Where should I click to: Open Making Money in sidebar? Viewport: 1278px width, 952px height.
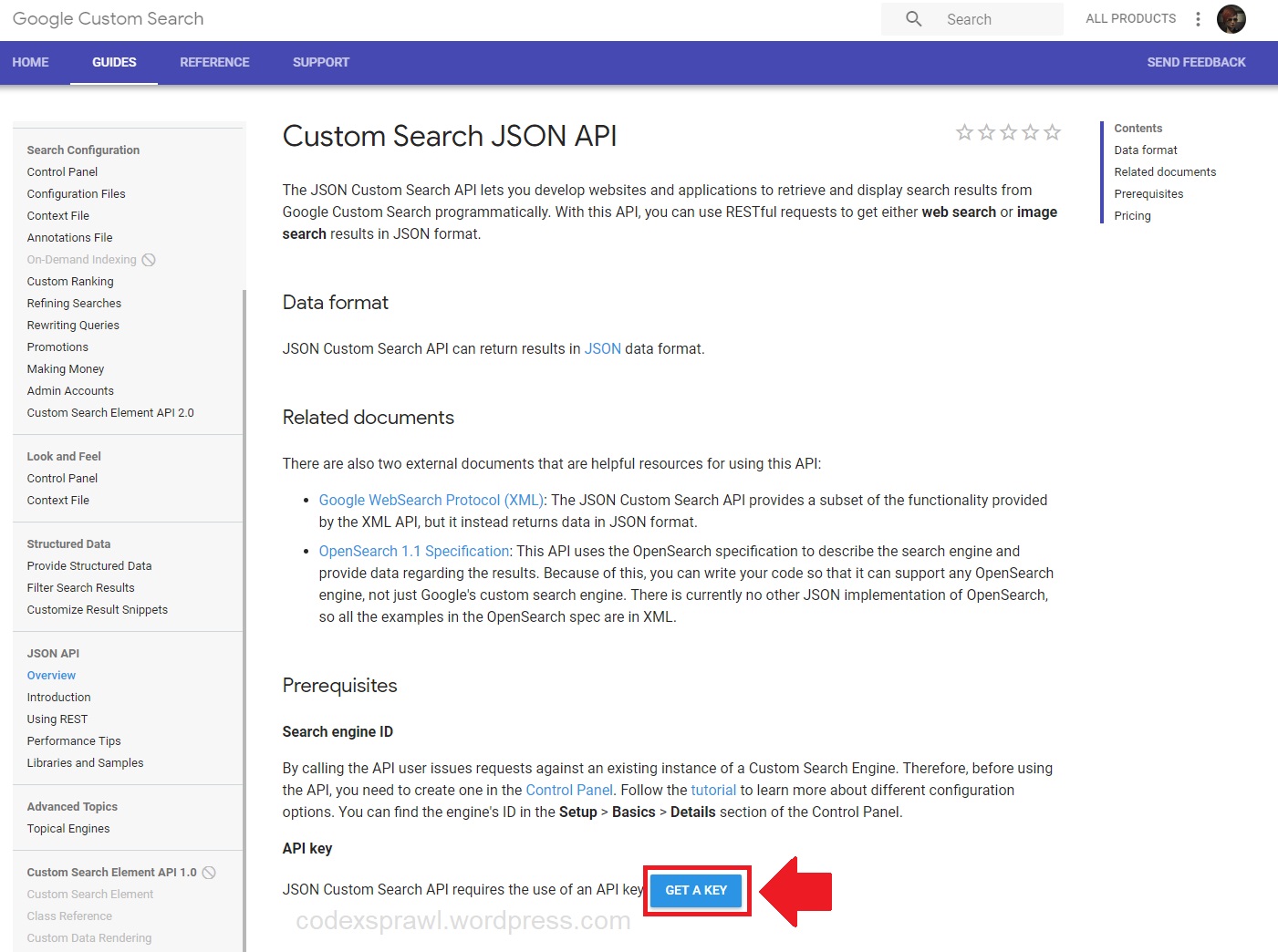(x=66, y=369)
